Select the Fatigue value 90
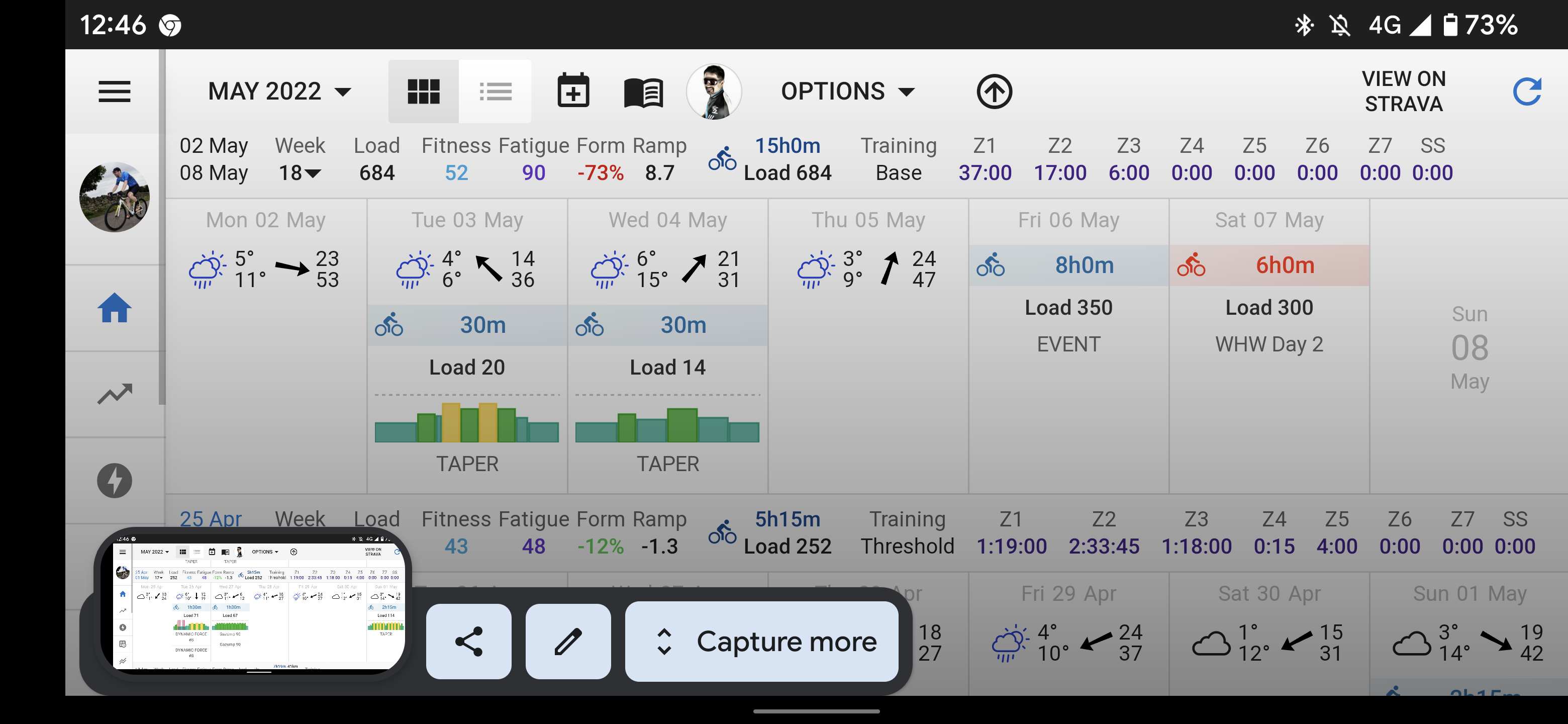The height and width of the screenshot is (724, 1568). point(533,173)
